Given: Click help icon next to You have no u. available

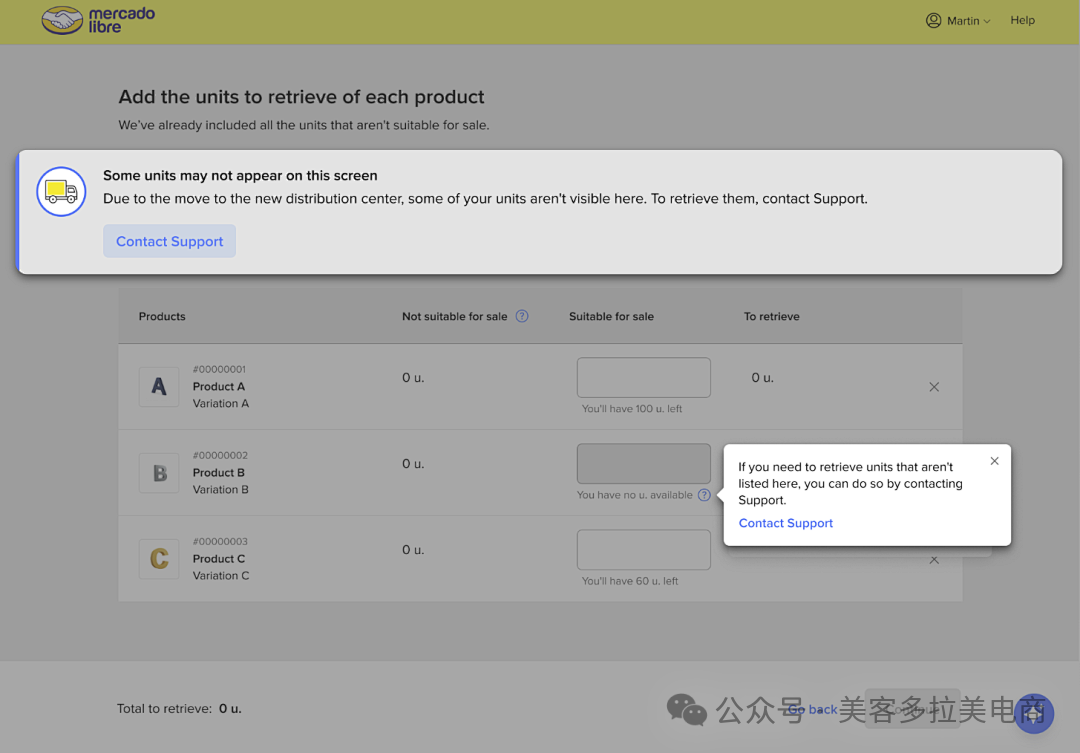Looking at the screenshot, I should click(704, 495).
